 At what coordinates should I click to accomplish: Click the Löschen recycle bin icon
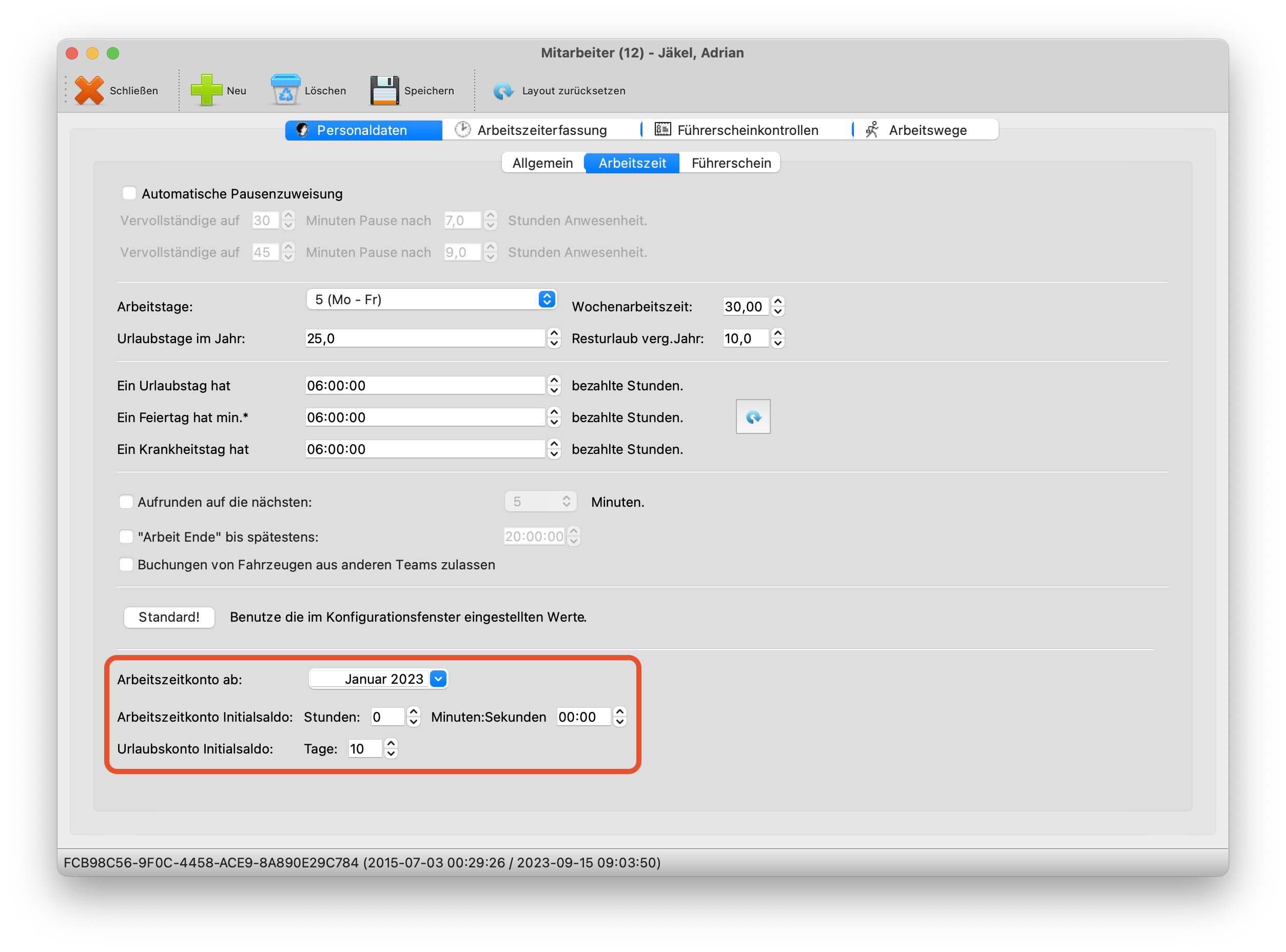click(285, 90)
